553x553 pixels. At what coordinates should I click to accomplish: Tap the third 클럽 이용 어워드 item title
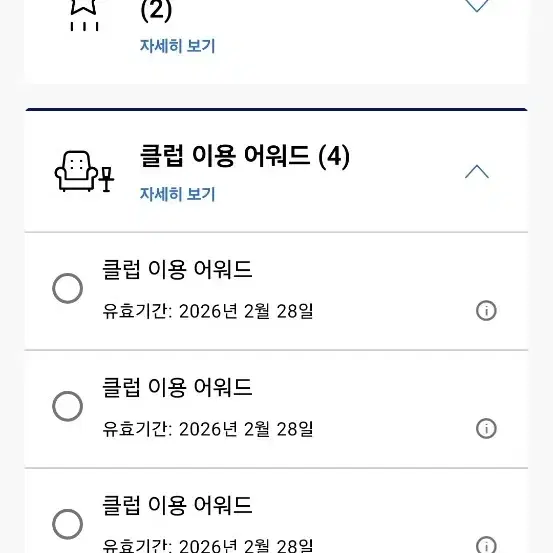[x=177, y=505]
